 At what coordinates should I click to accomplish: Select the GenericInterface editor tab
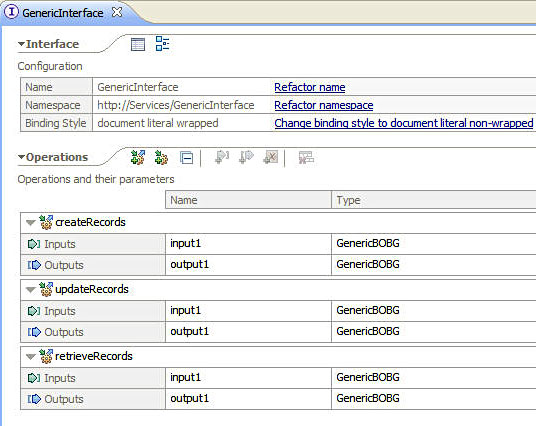63,13
